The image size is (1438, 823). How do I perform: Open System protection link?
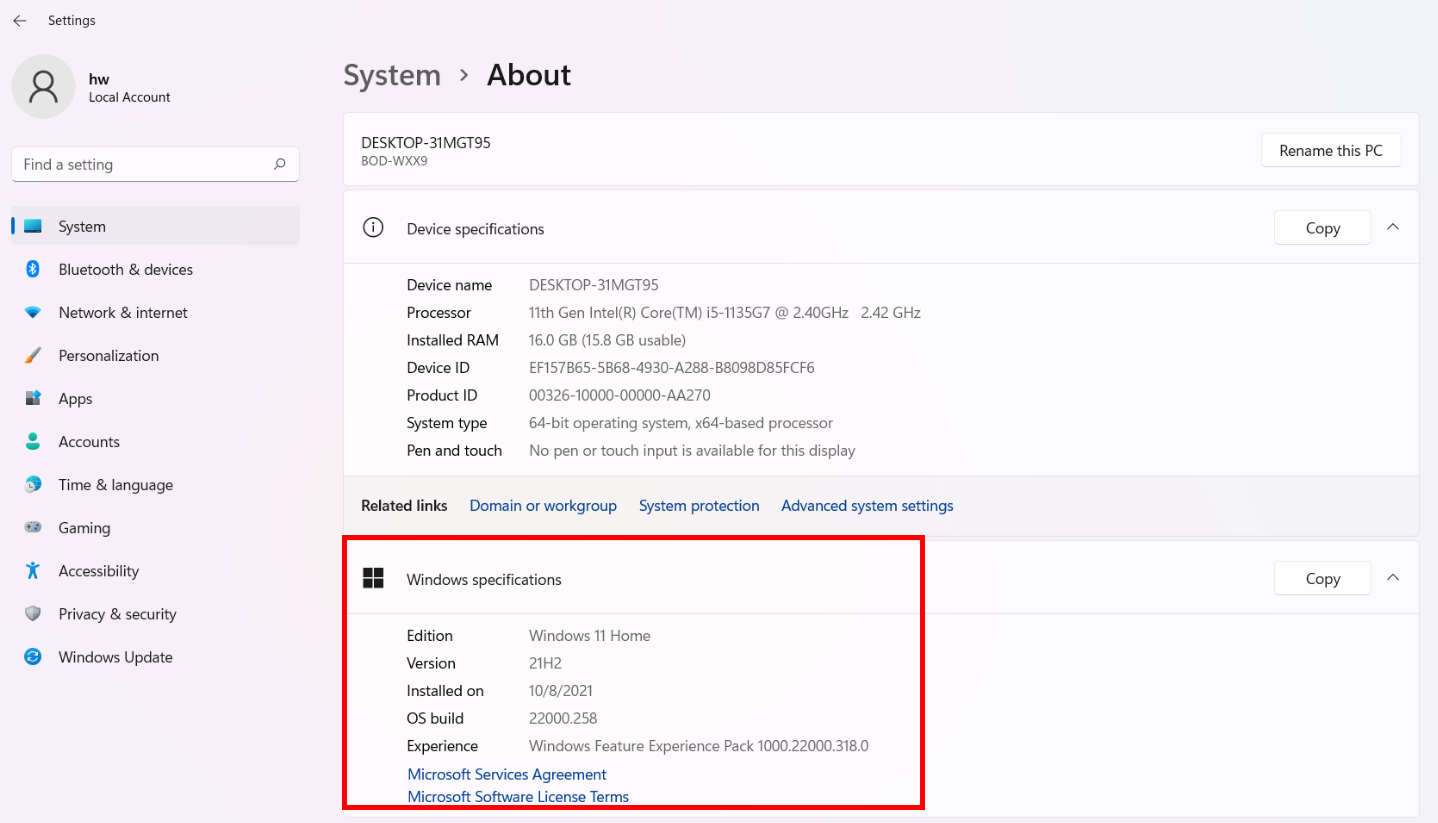point(699,505)
